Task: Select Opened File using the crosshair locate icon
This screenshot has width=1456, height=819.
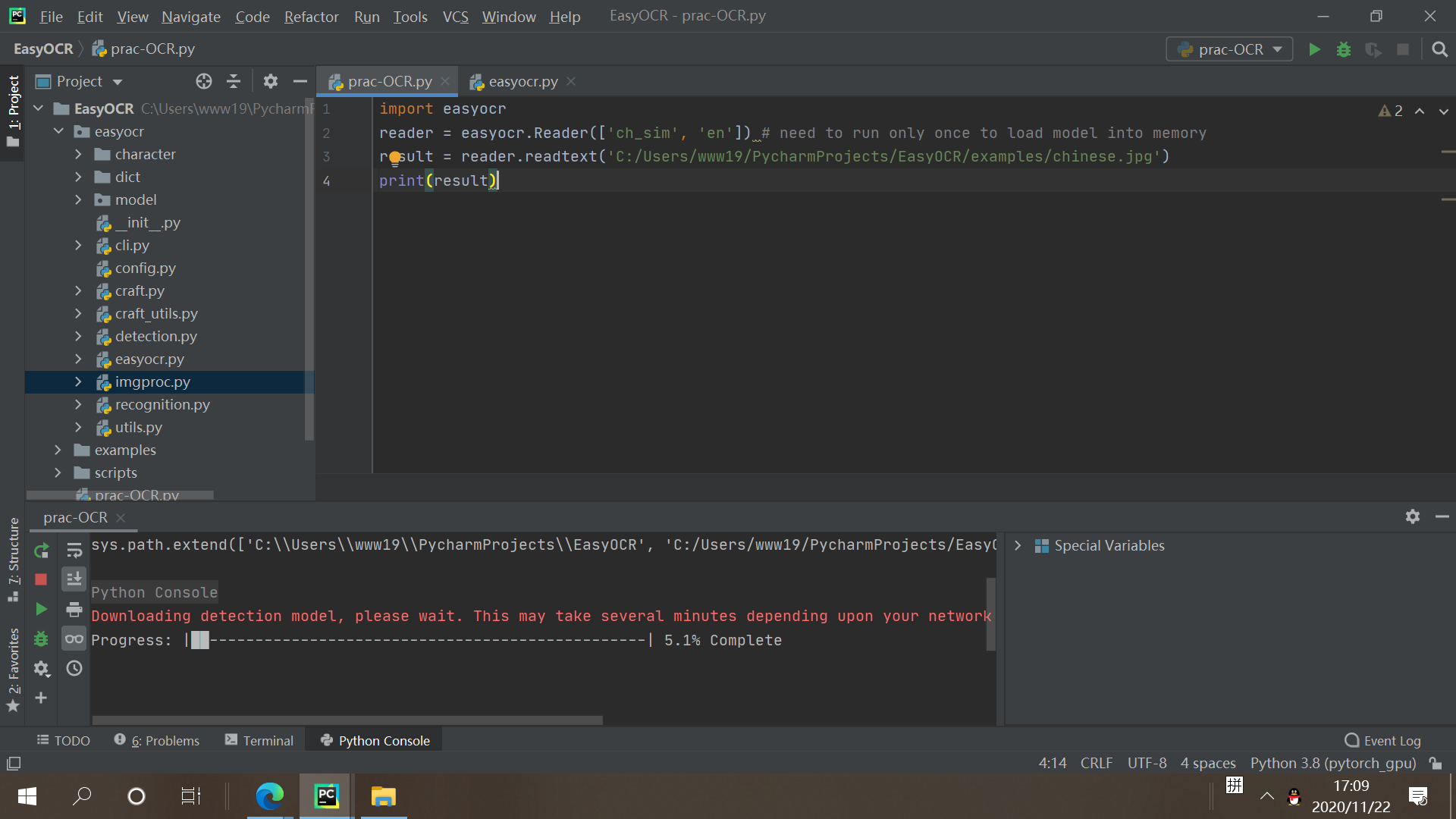Action: [203, 81]
